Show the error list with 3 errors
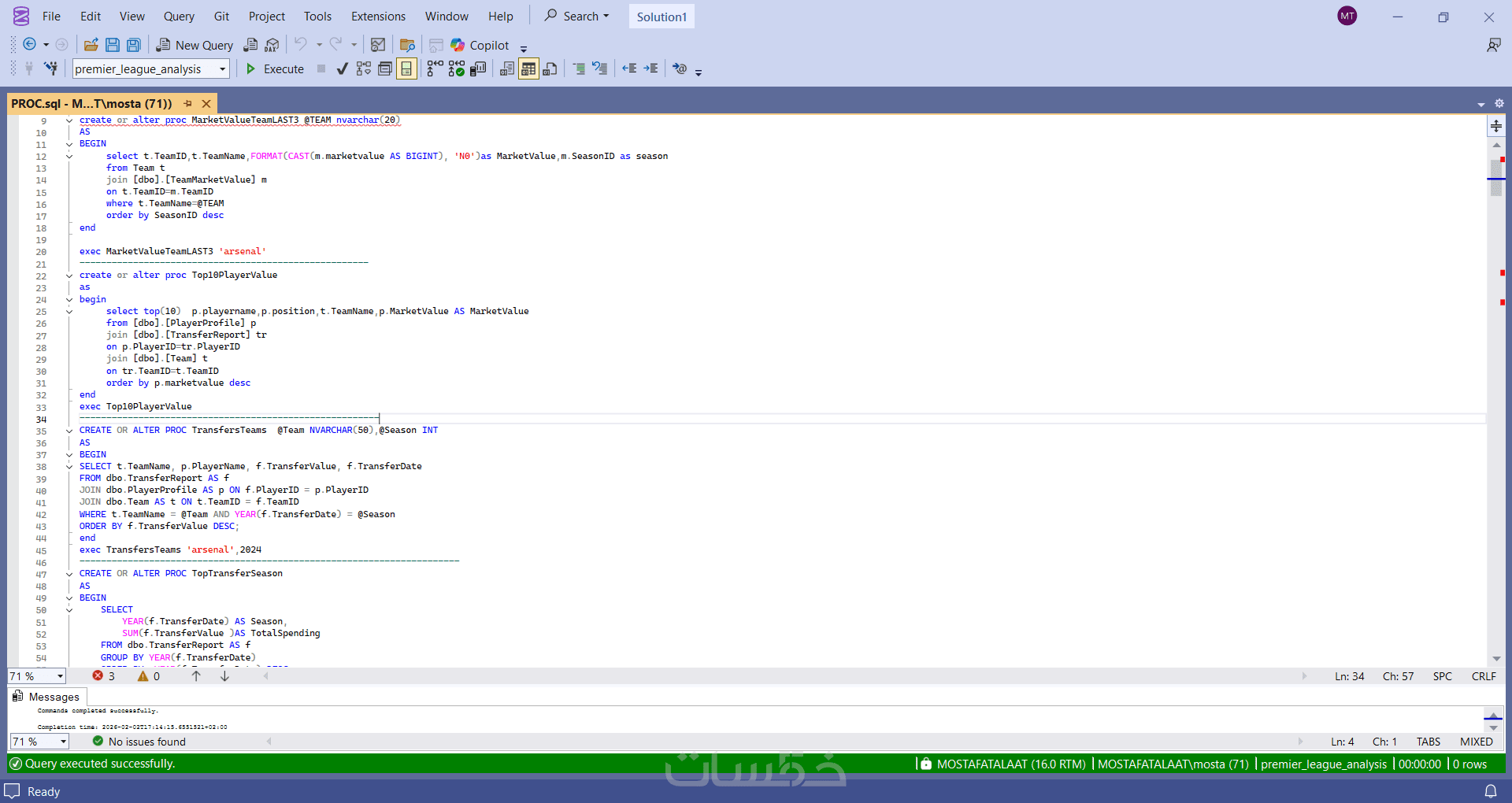 point(104,676)
